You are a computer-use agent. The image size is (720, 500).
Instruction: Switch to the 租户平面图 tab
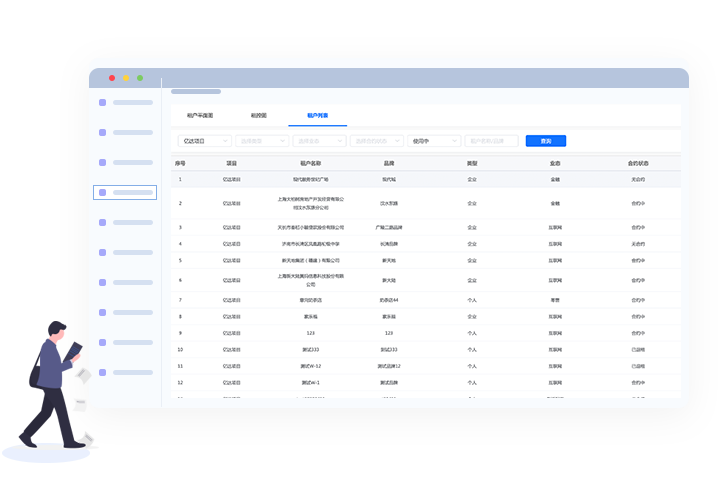pos(200,115)
